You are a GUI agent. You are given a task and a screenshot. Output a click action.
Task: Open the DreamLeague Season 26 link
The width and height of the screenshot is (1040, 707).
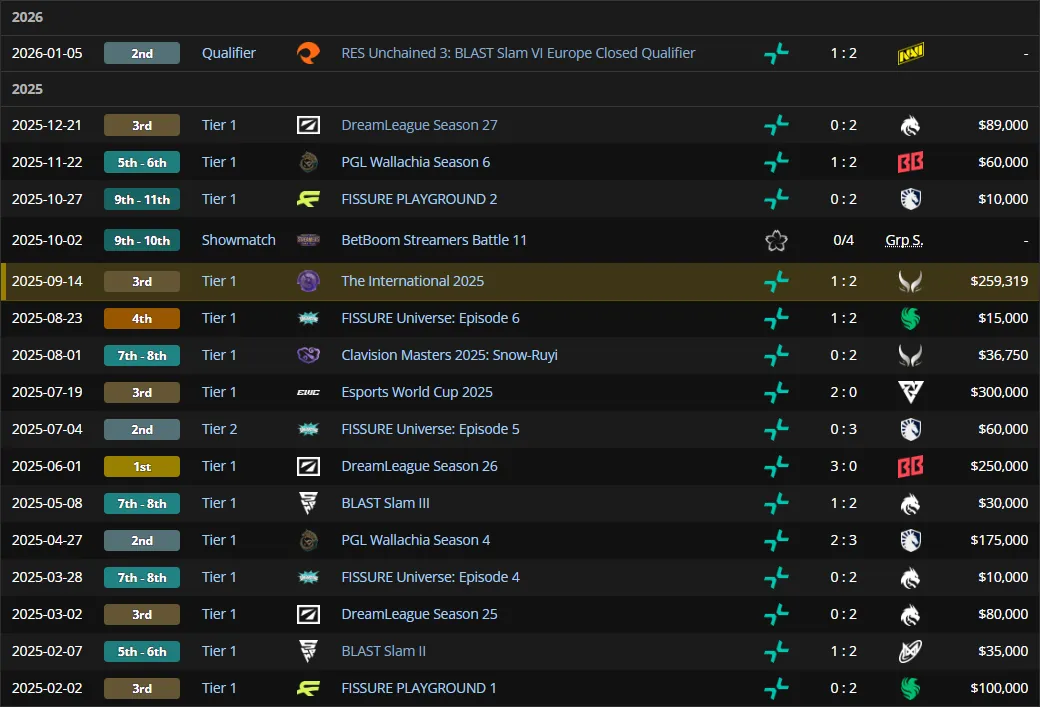[x=419, y=466]
